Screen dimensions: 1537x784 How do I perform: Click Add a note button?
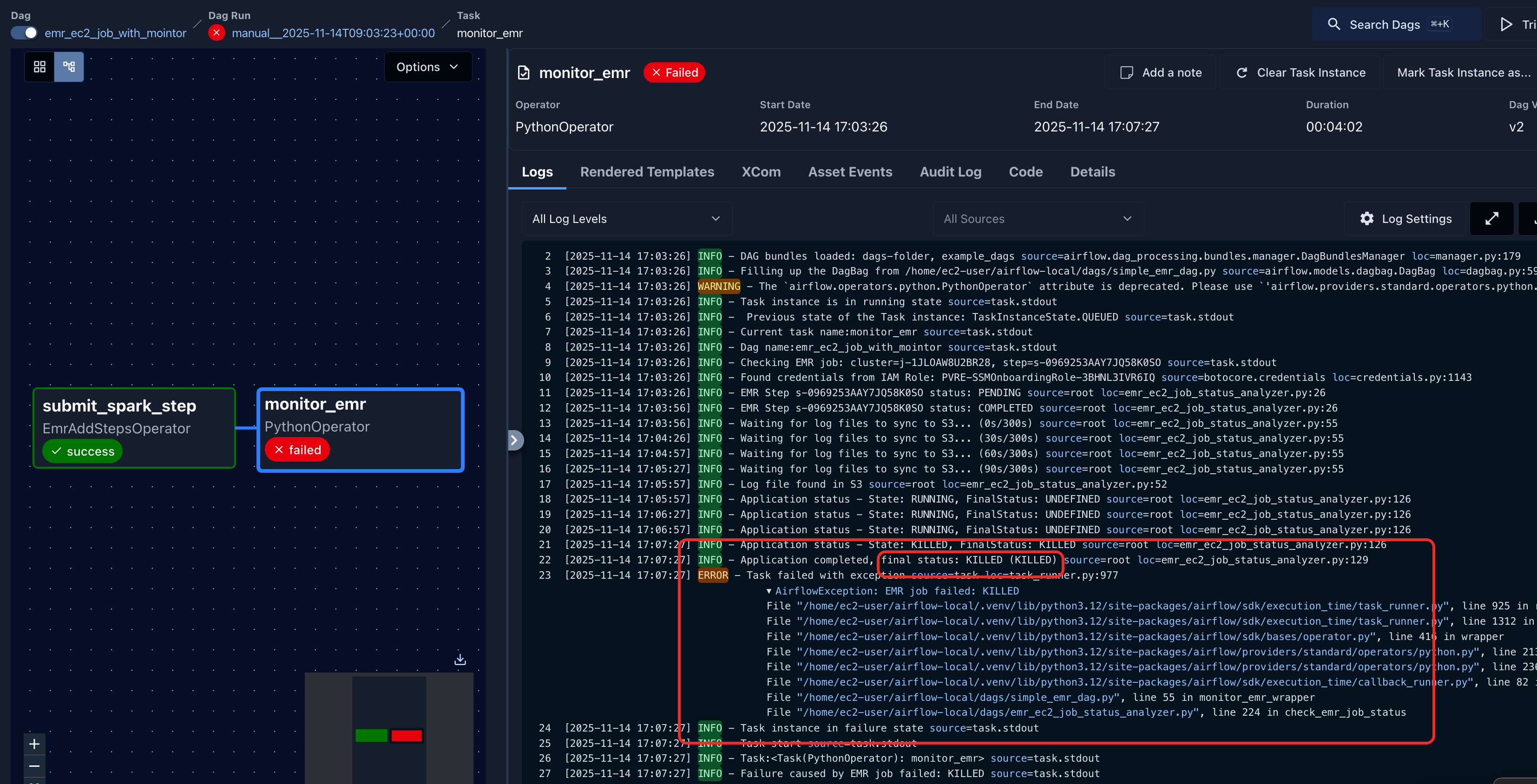[1161, 73]
